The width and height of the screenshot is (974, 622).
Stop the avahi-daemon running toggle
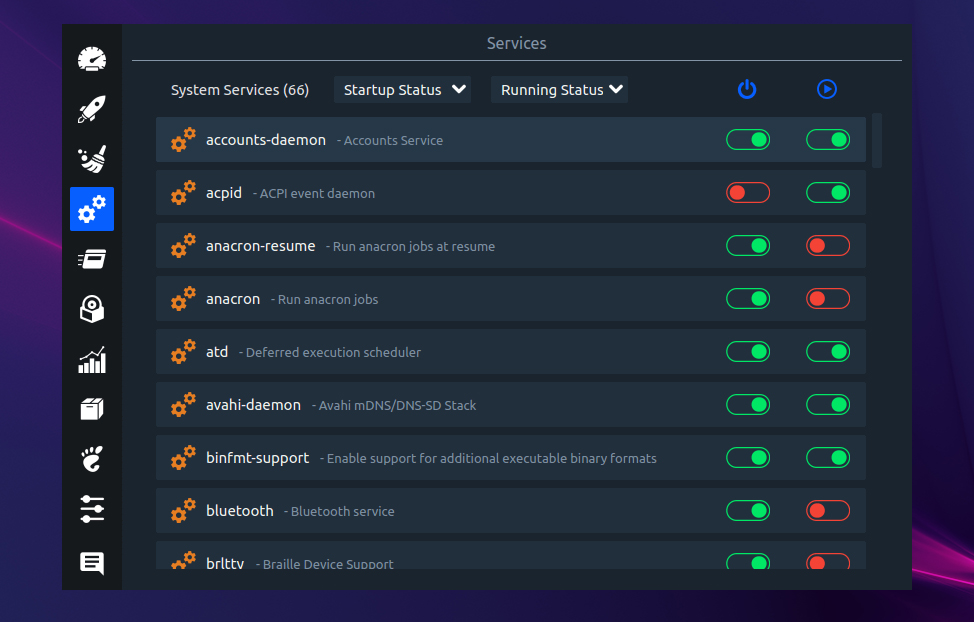coord(827,404)
